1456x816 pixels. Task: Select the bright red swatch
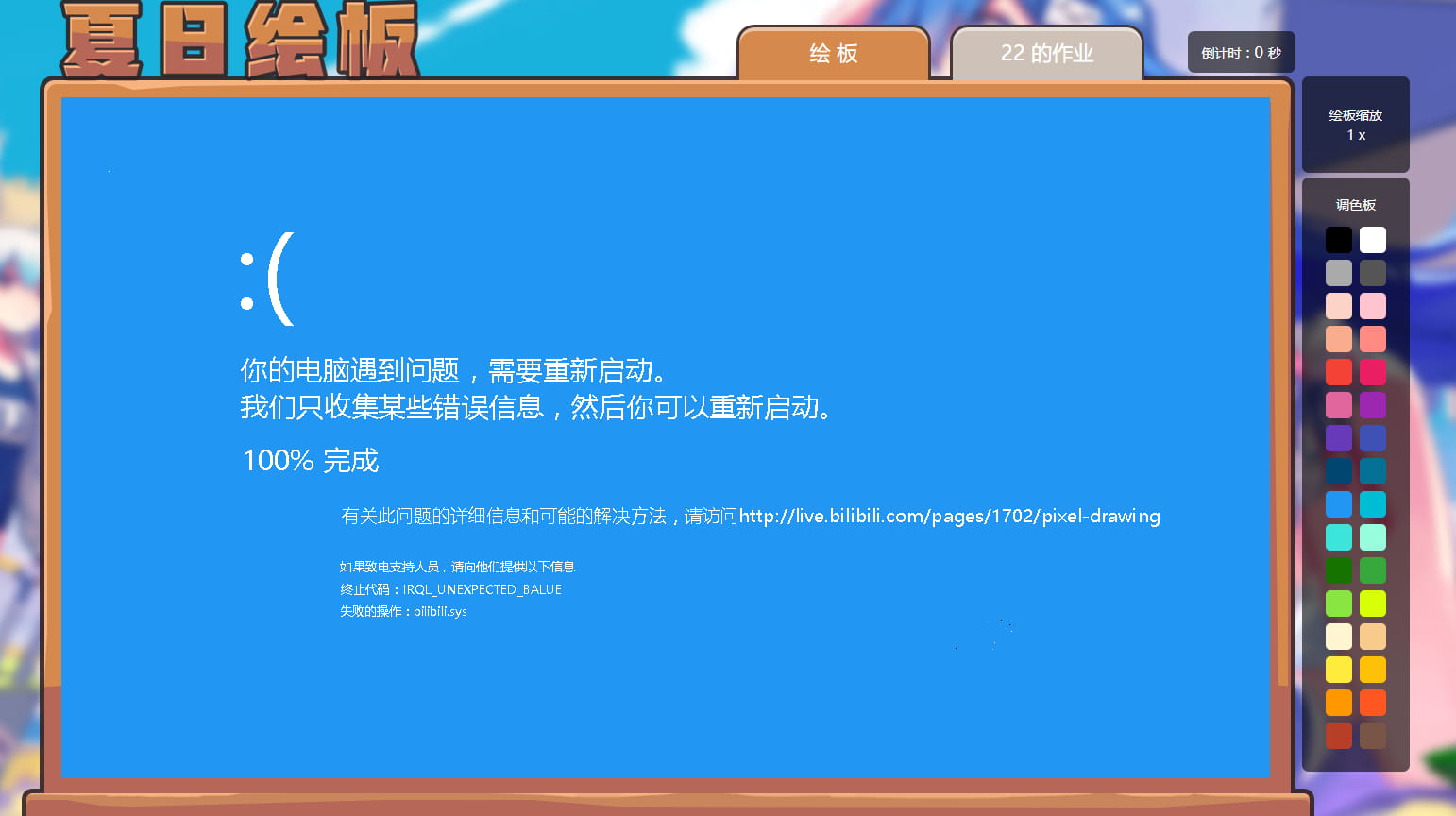point(1339,372)
